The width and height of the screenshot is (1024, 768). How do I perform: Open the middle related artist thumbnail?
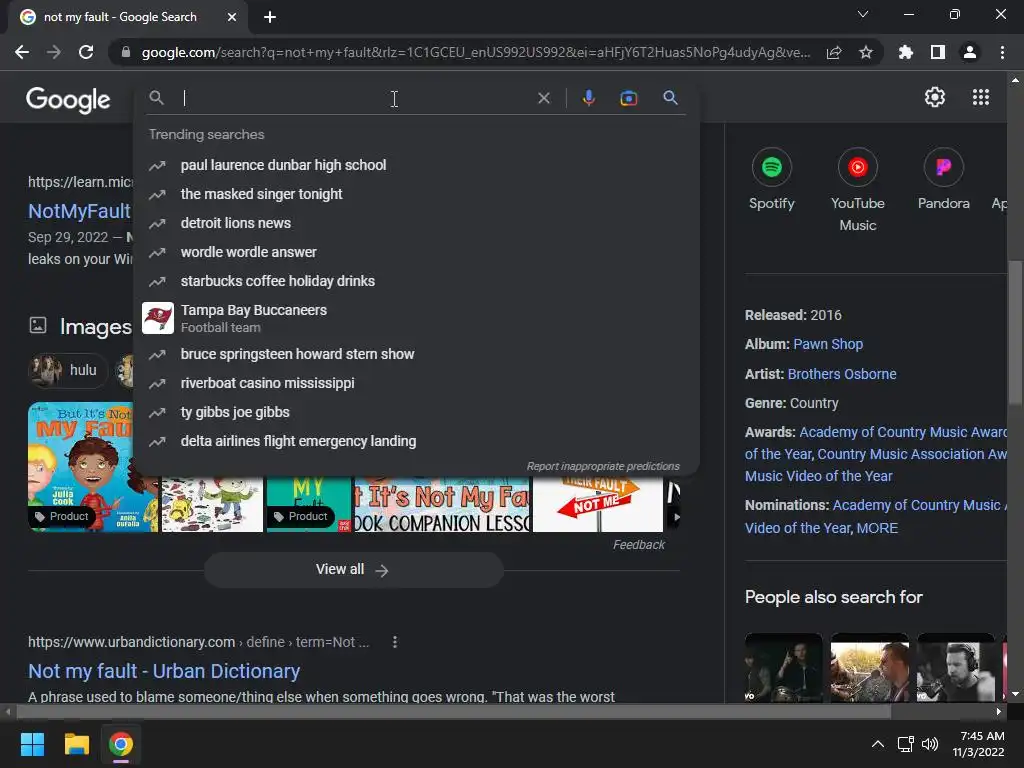[x=869, y=667]
